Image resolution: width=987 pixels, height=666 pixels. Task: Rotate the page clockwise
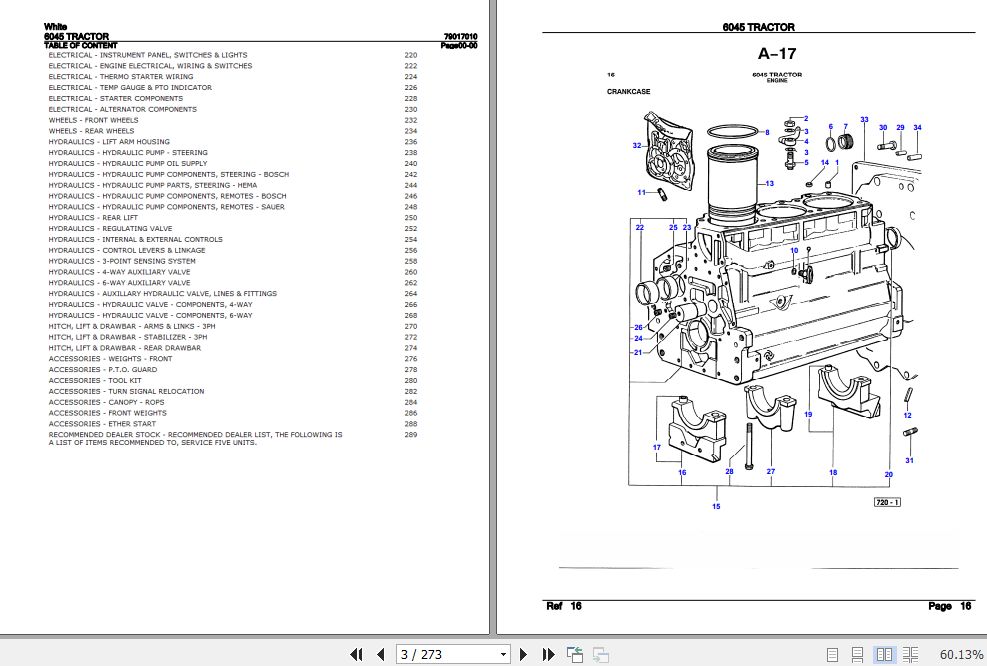click(601, 654)
